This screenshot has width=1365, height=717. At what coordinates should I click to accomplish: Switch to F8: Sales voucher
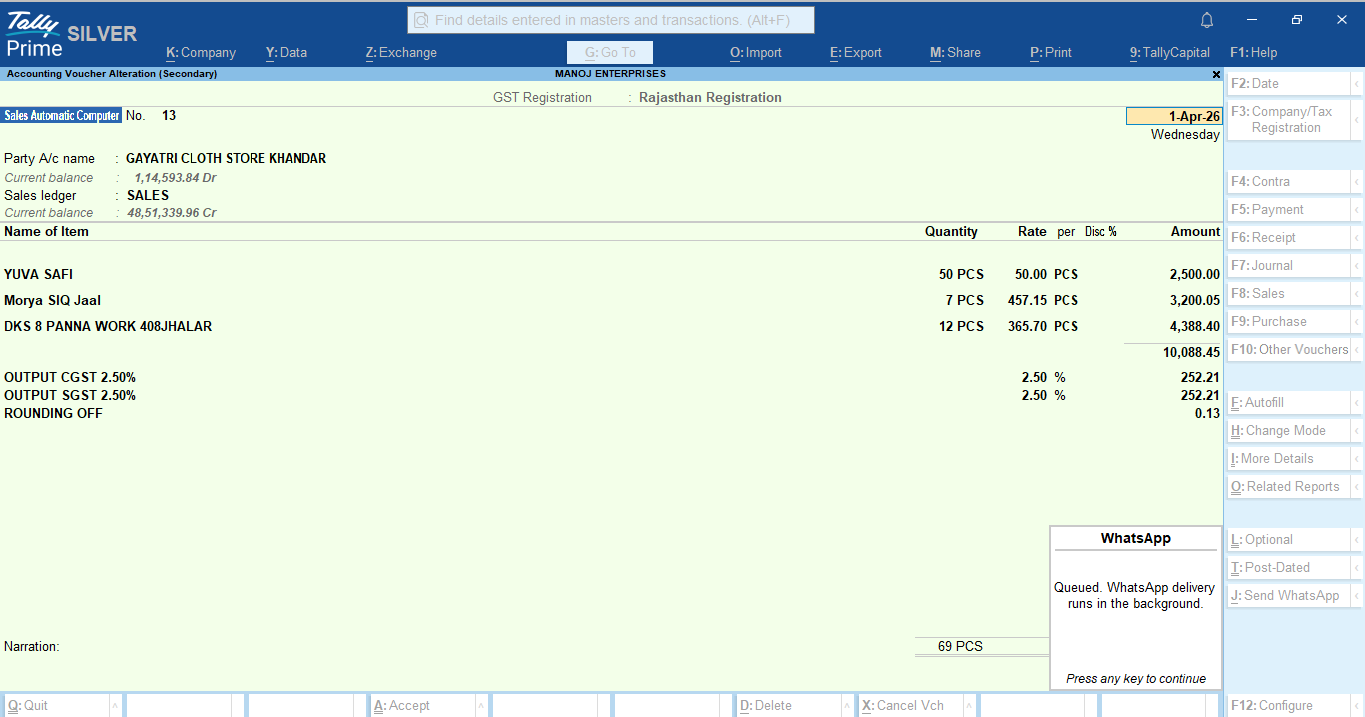point(1288,294)
